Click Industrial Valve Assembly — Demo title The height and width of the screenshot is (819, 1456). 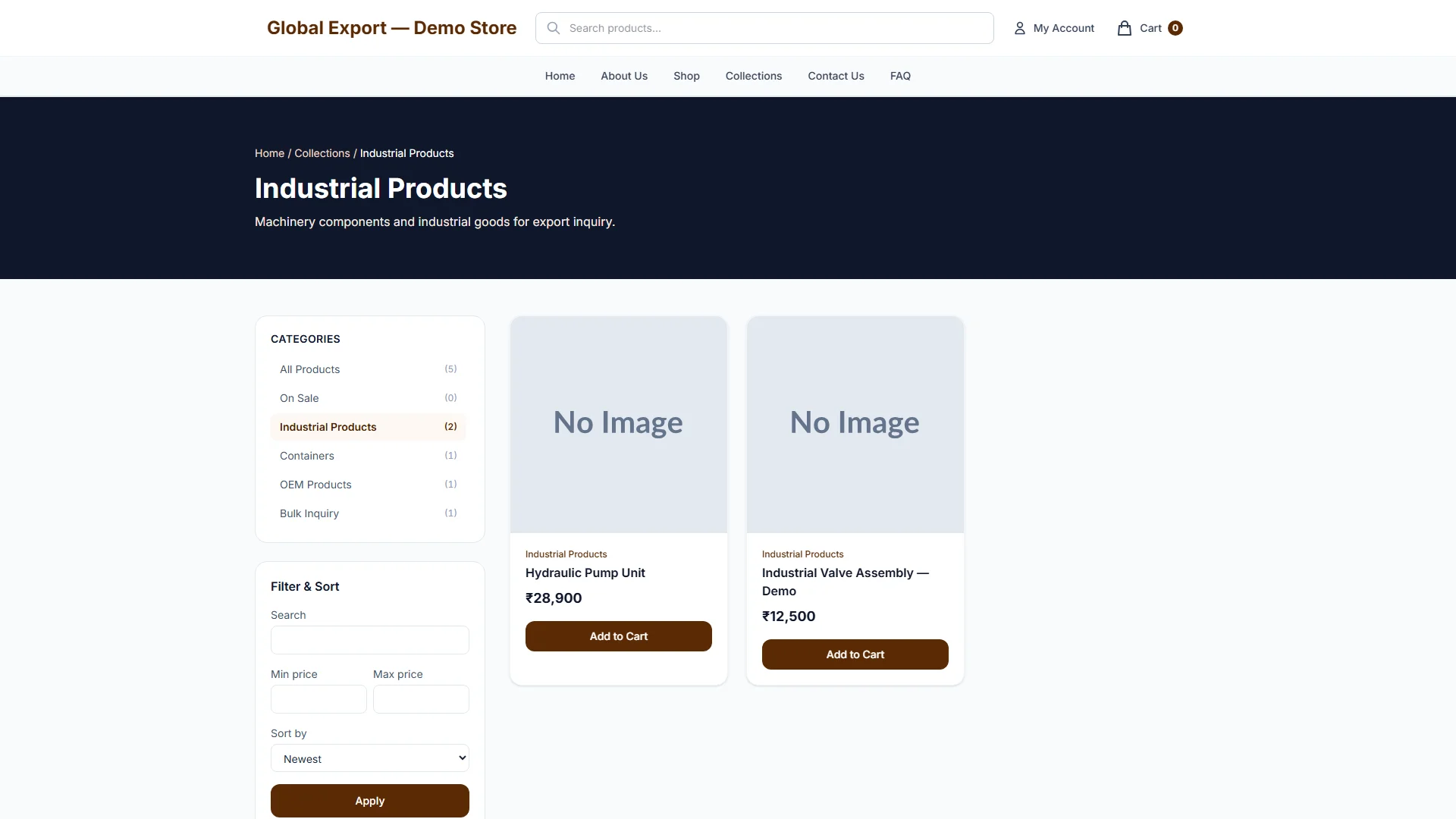(x=846, y=582)
